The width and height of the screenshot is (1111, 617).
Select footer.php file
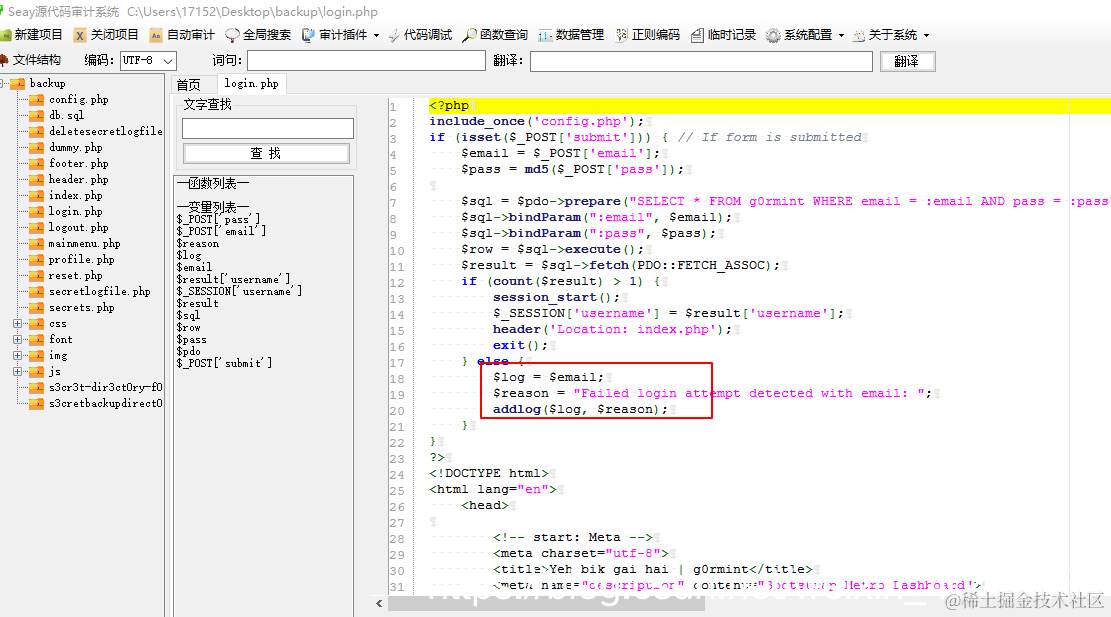click(x=79, y=164)
